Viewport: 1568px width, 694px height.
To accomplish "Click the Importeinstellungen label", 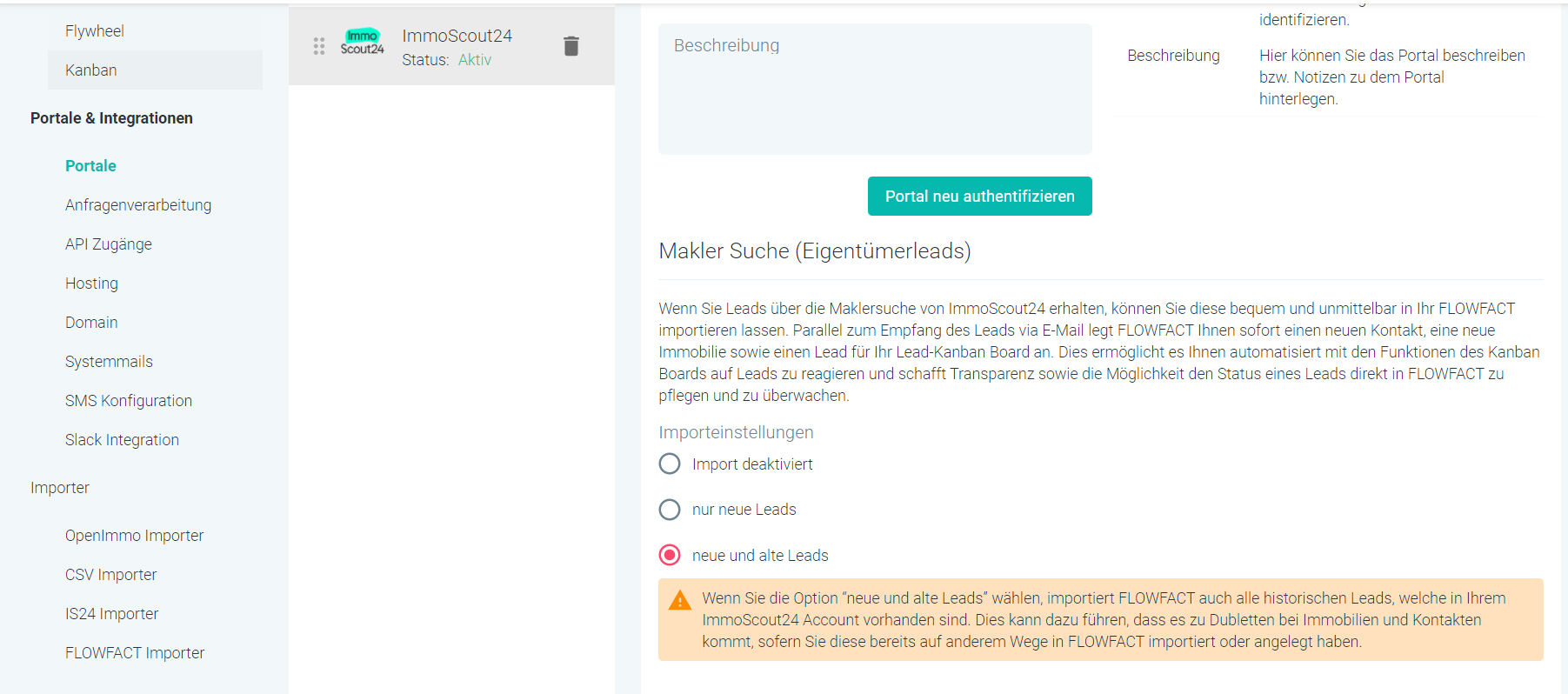I will pyautogui.click(x=736, y=432).
